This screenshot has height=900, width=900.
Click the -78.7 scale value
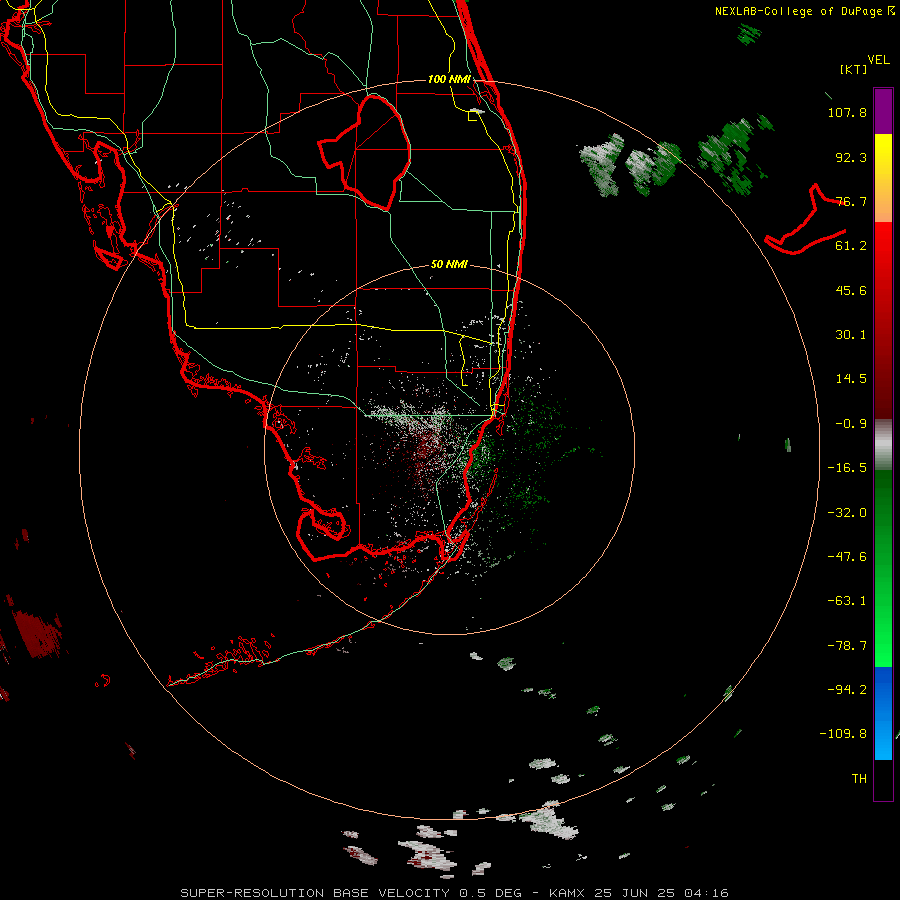point(847,646)
